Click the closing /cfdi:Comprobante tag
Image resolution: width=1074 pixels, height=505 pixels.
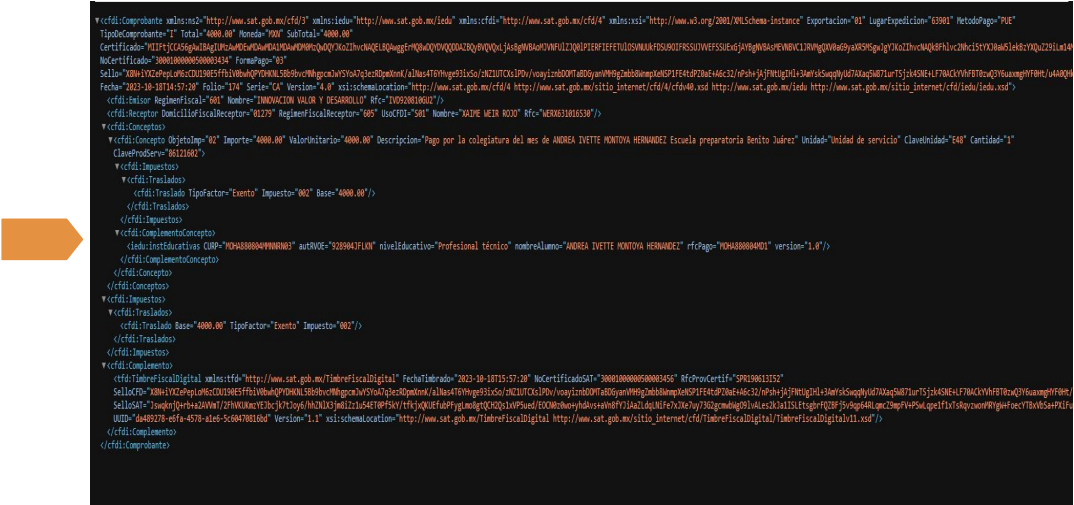[137, 446]
